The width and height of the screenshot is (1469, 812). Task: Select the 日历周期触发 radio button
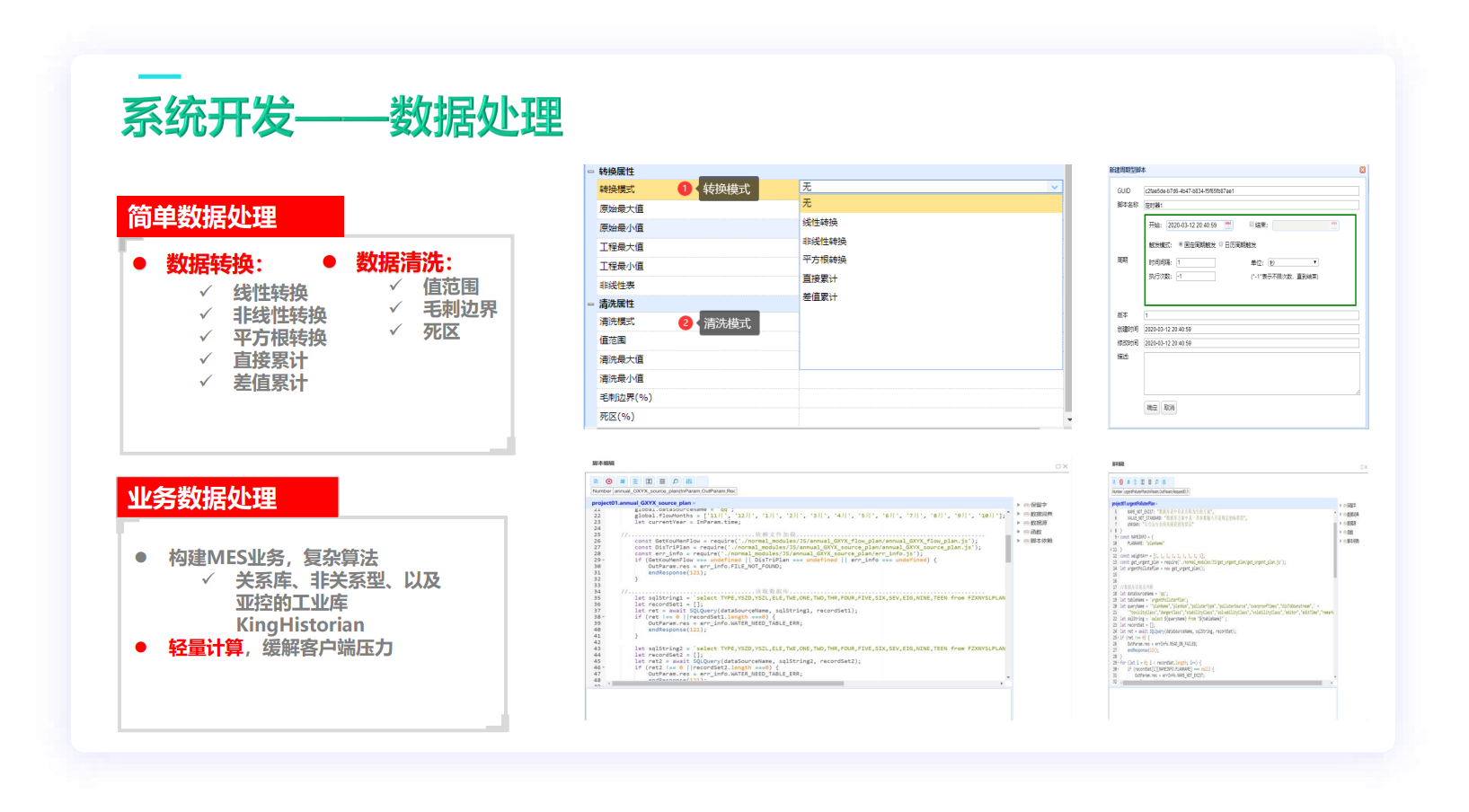click(1221, 244)
